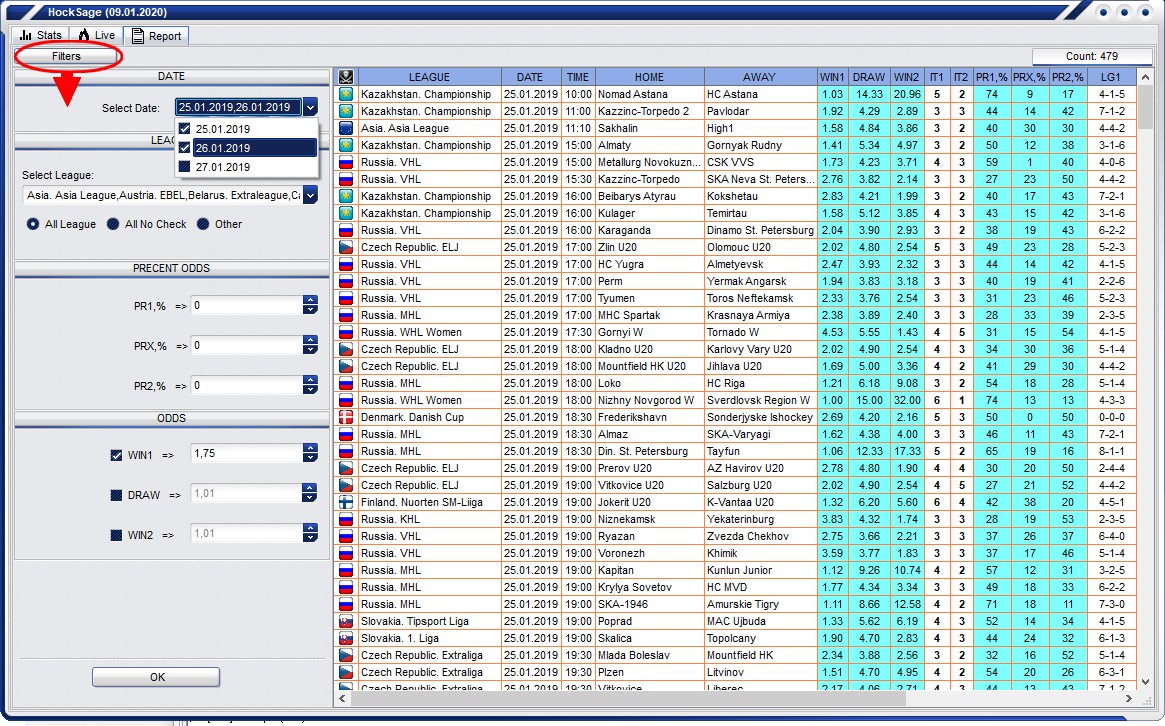Click Kazakhstan flag in Kulager row

click(345, 213)
